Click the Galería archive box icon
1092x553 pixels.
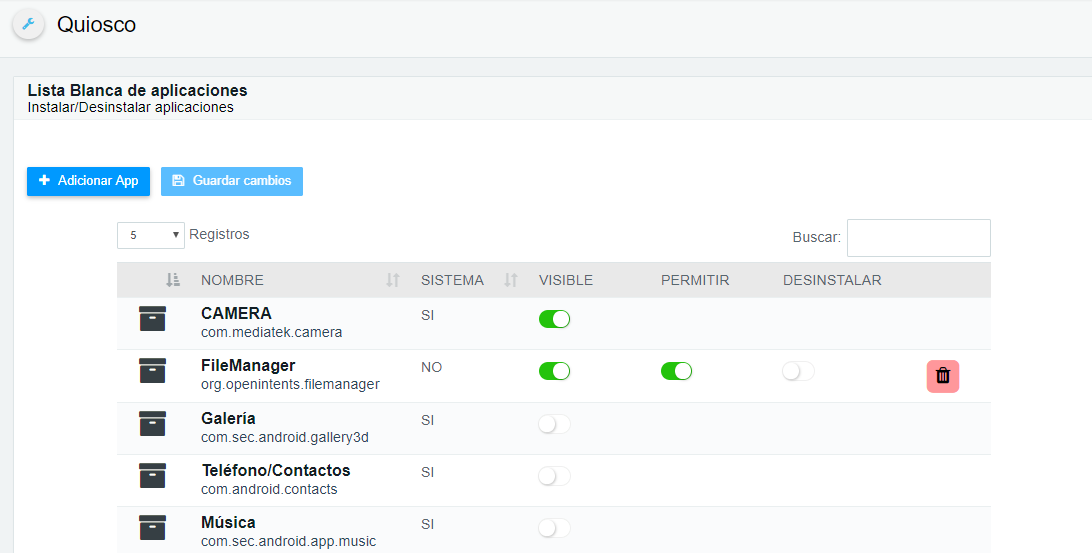(x=153, y=423)
